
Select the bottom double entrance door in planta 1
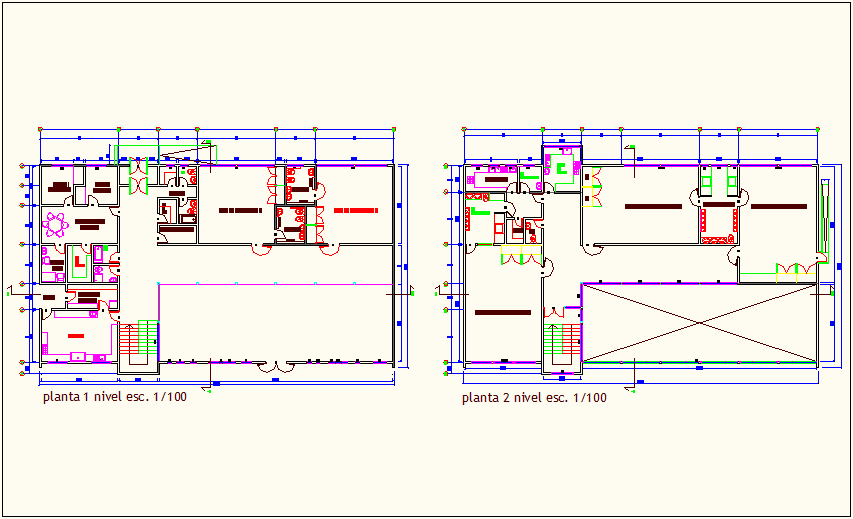pyautogui.click(x=275, y=367)
